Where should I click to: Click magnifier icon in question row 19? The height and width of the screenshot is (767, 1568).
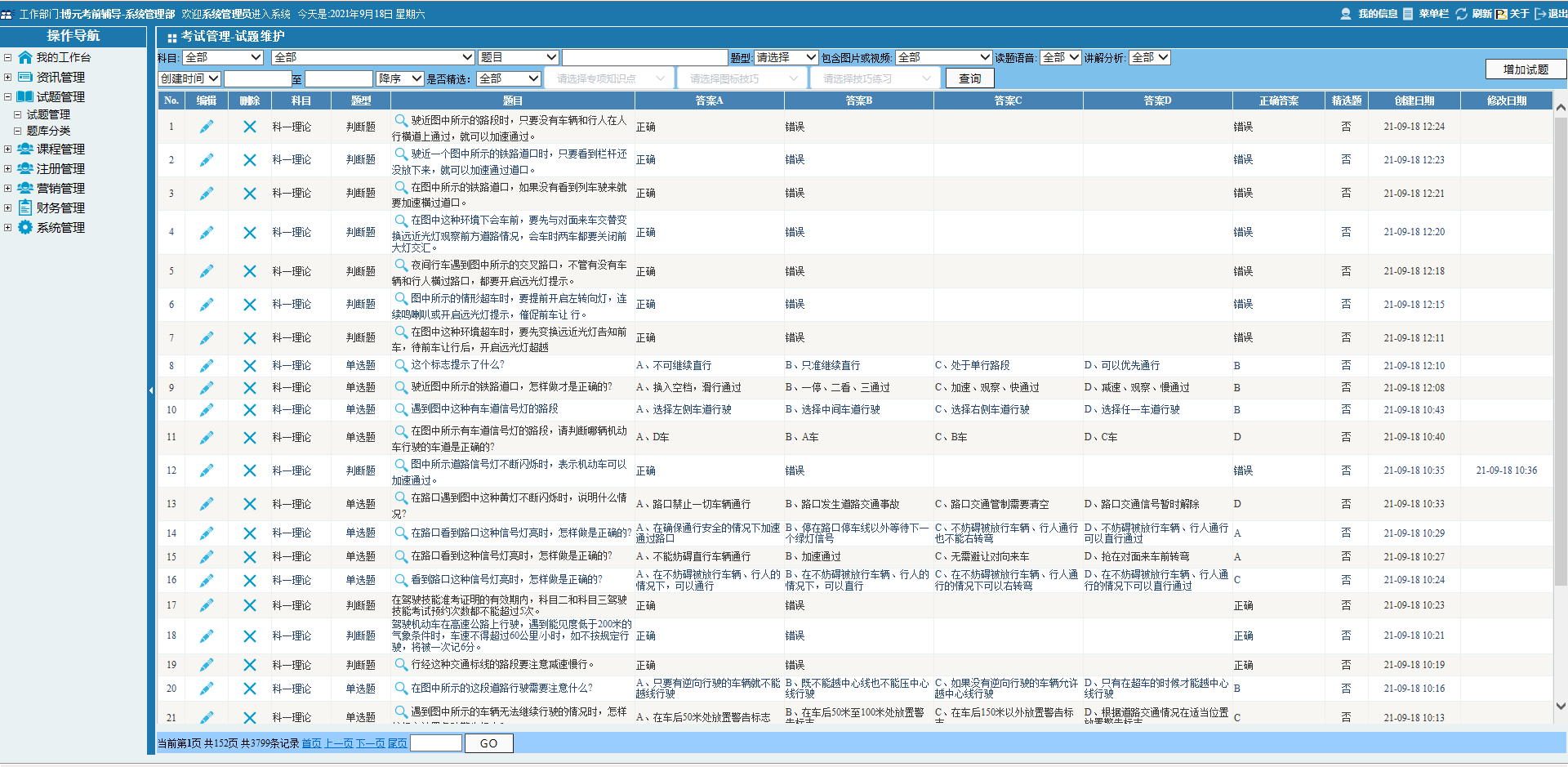point(401,665)
